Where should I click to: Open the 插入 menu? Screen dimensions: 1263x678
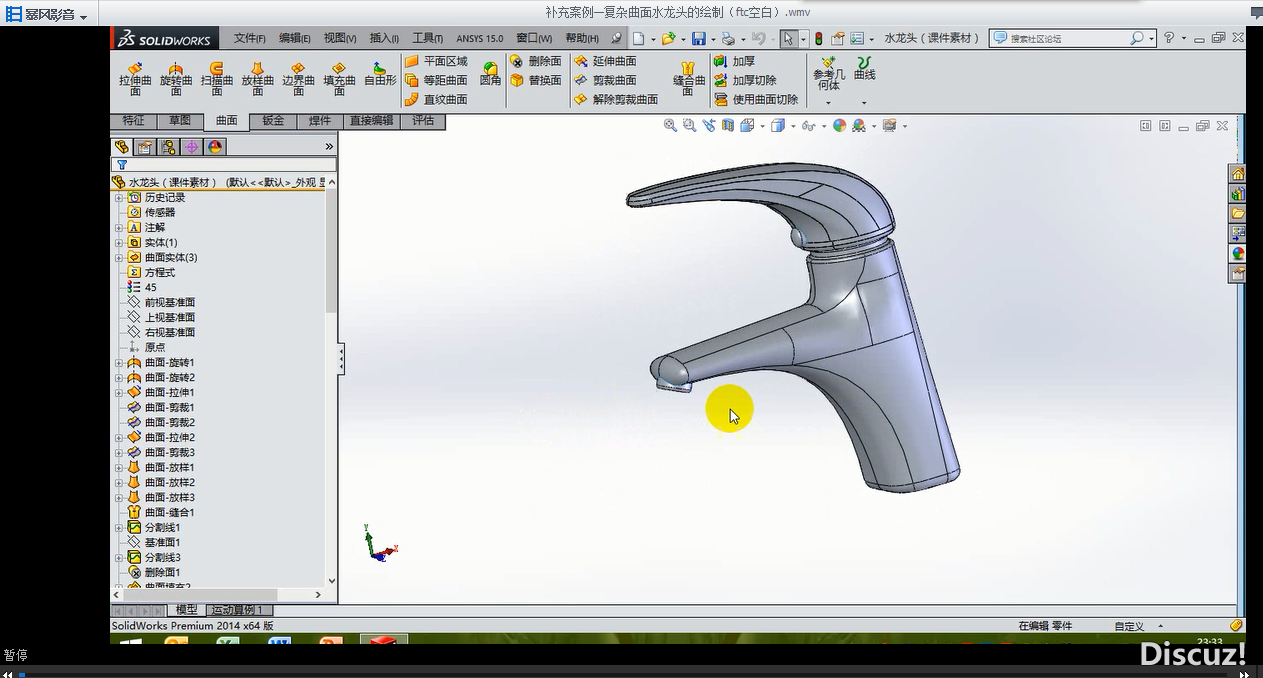[384, 39]
